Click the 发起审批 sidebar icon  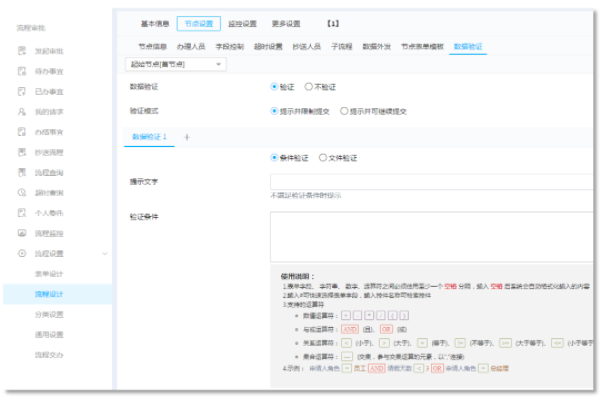point(22,51)
